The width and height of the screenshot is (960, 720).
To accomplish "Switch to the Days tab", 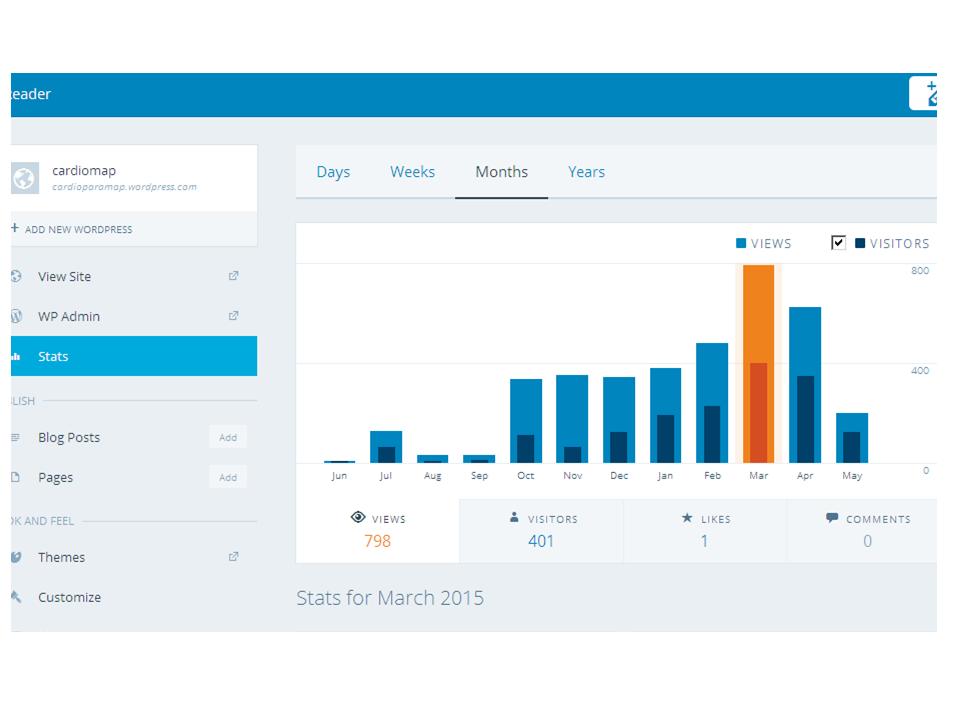I will [333, 172].
